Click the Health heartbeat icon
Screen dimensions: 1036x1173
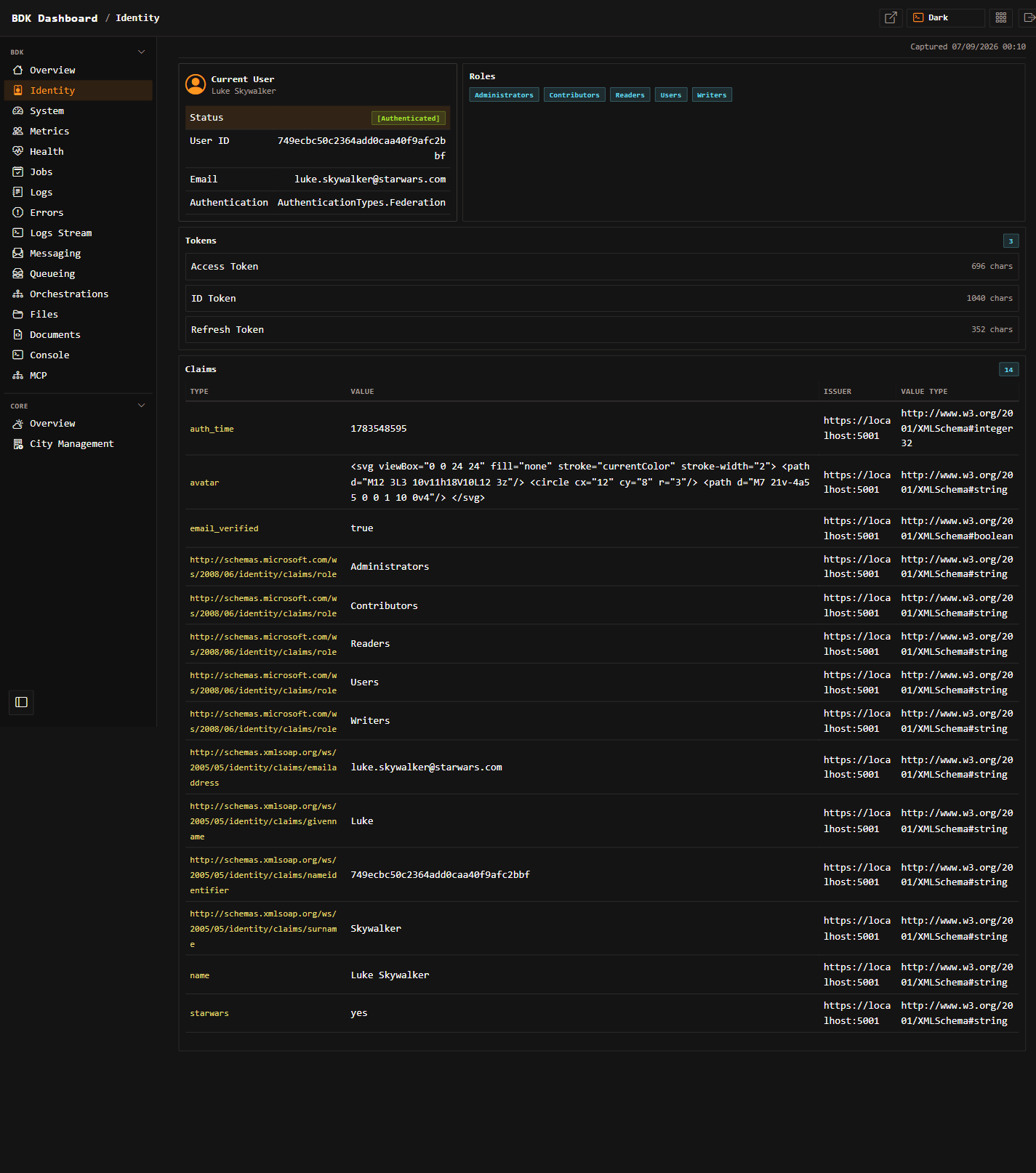(18, 151)
